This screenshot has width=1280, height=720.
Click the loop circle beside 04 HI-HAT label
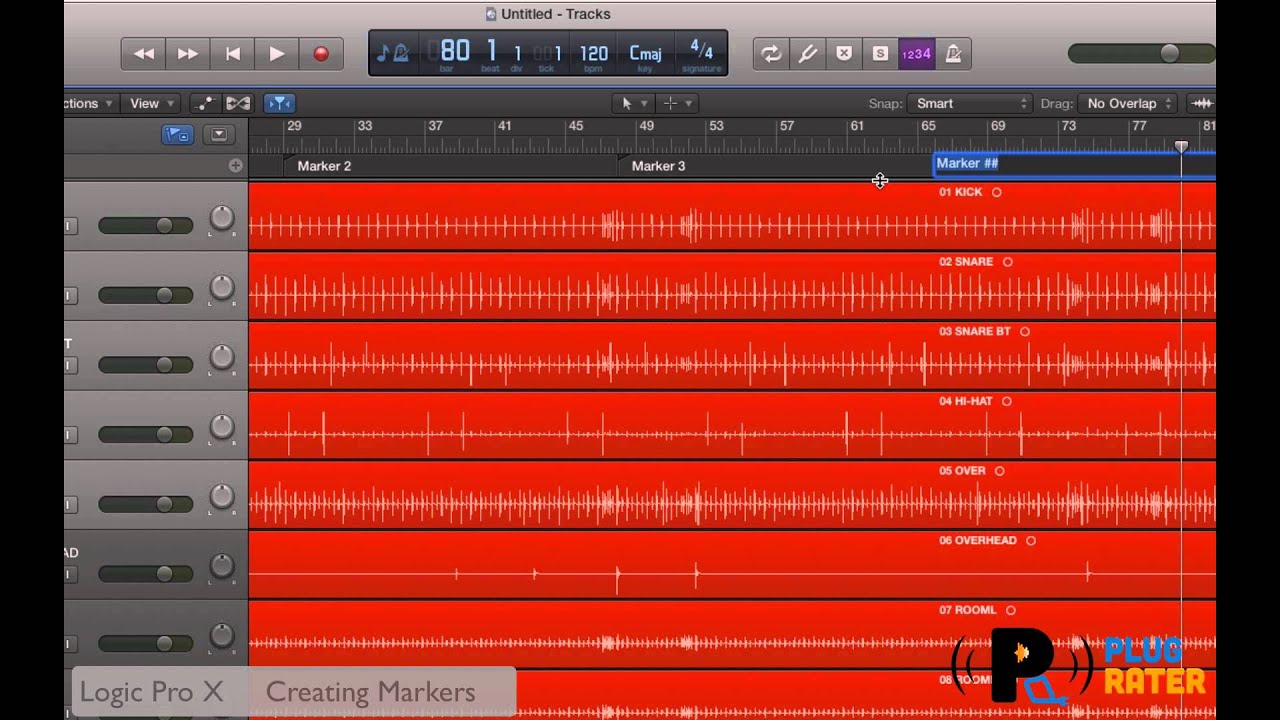1006,401
